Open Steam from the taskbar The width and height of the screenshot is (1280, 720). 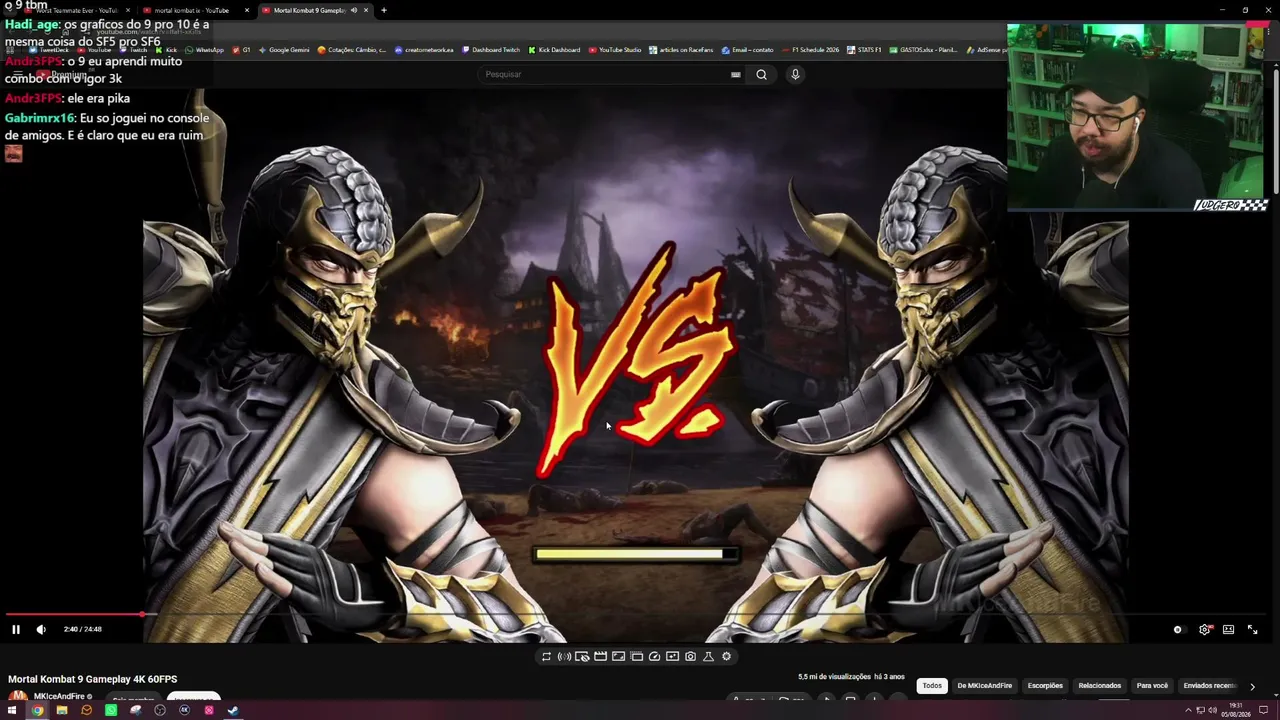click(x=233, y=711)
